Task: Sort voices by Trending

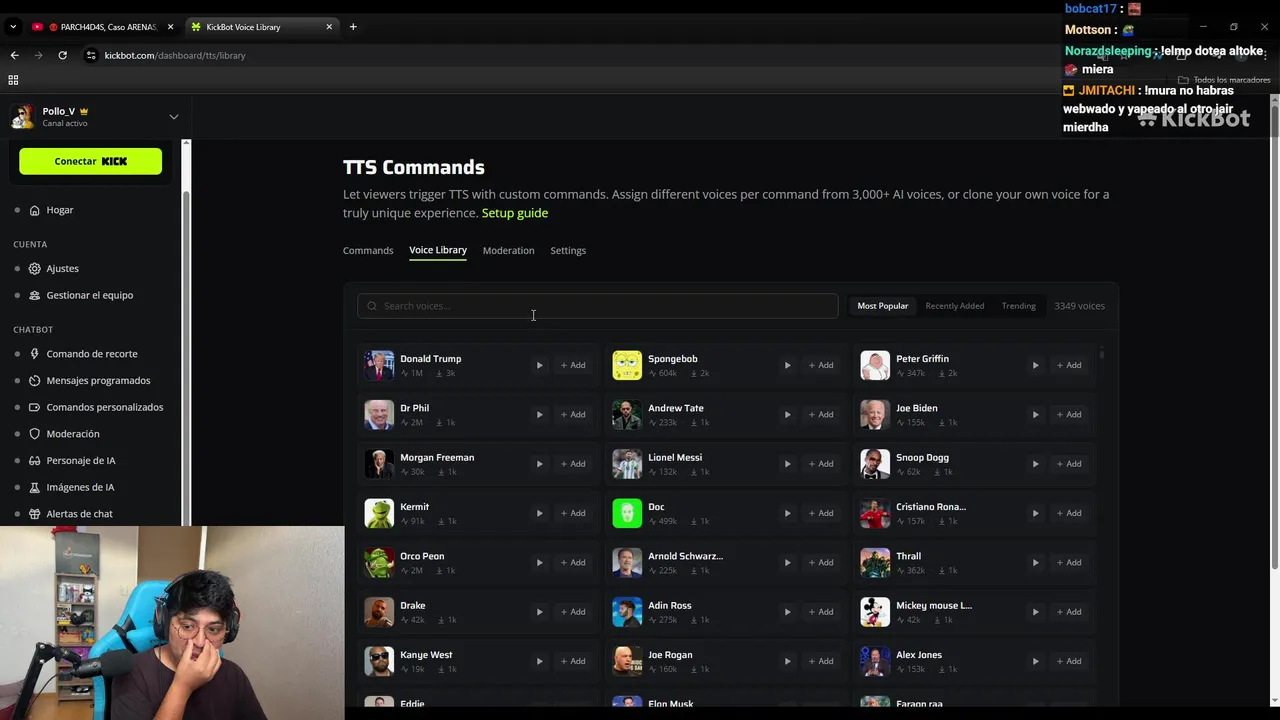Action: click(x=1018, y=306)
